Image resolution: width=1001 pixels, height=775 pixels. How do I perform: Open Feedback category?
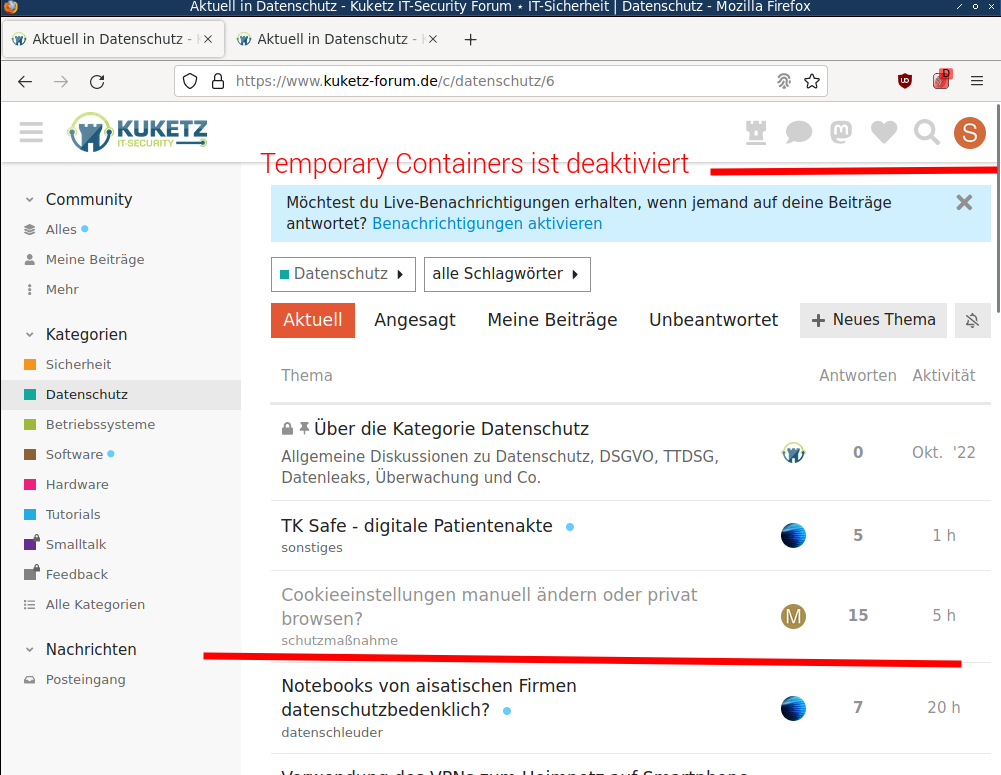point(121,575)
